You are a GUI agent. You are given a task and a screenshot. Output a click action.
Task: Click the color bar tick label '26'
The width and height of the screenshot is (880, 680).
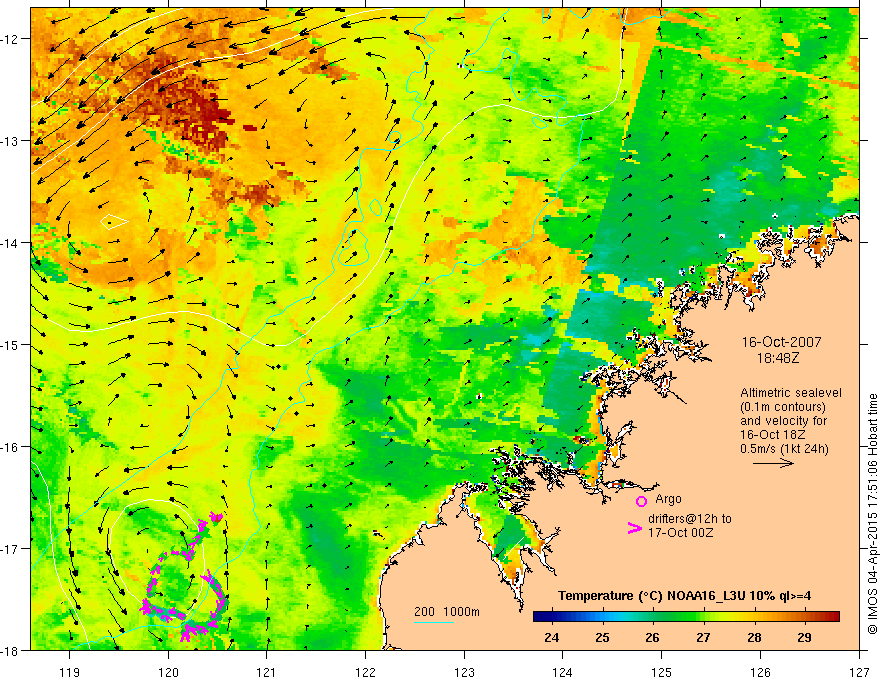[652, 637]
